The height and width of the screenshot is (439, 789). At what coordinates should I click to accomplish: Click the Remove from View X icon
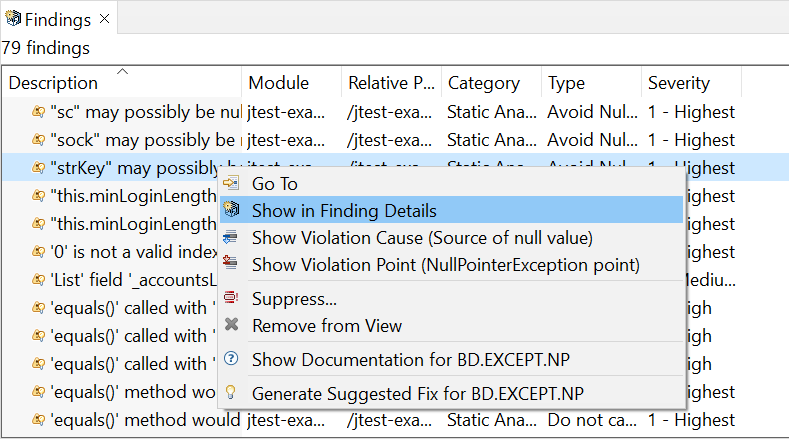(231, 325)
